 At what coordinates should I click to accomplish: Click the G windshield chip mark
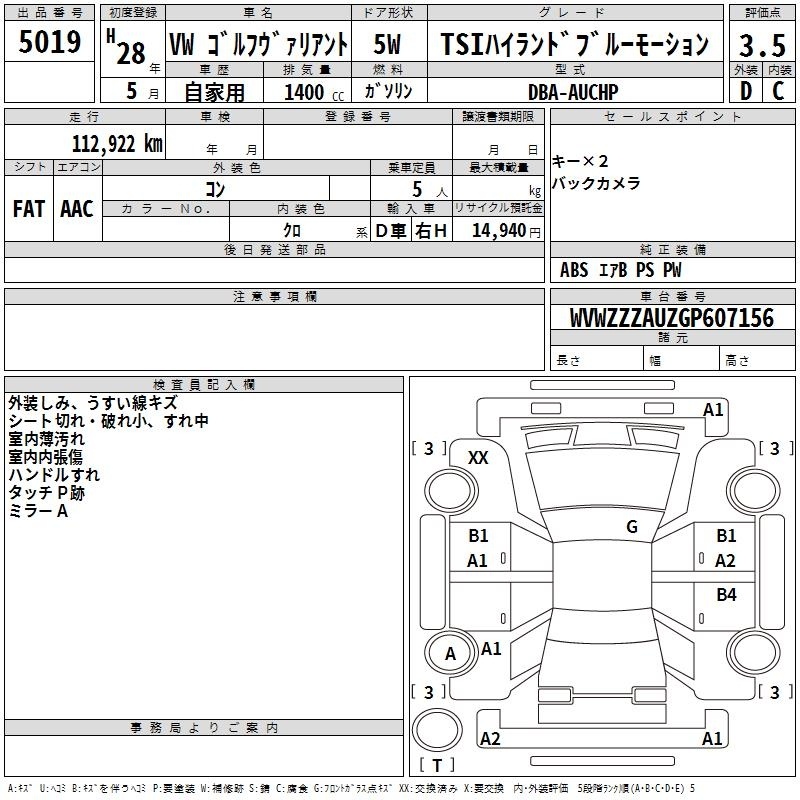tap(631, 527)
